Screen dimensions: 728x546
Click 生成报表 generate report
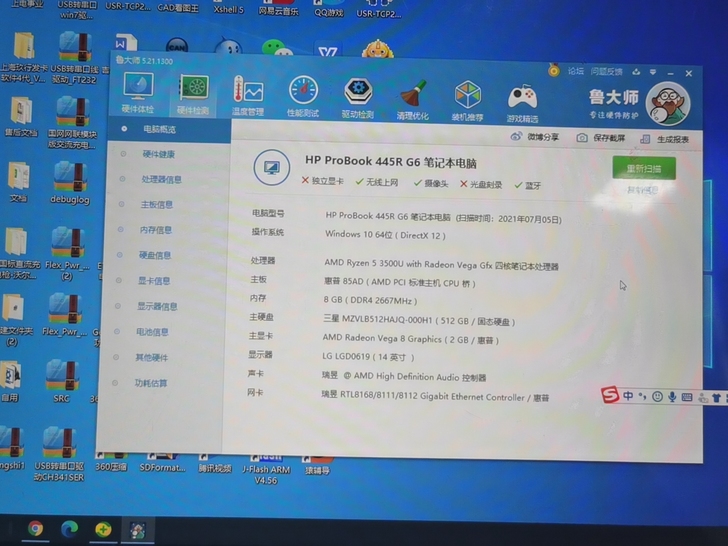pos(664,139)
